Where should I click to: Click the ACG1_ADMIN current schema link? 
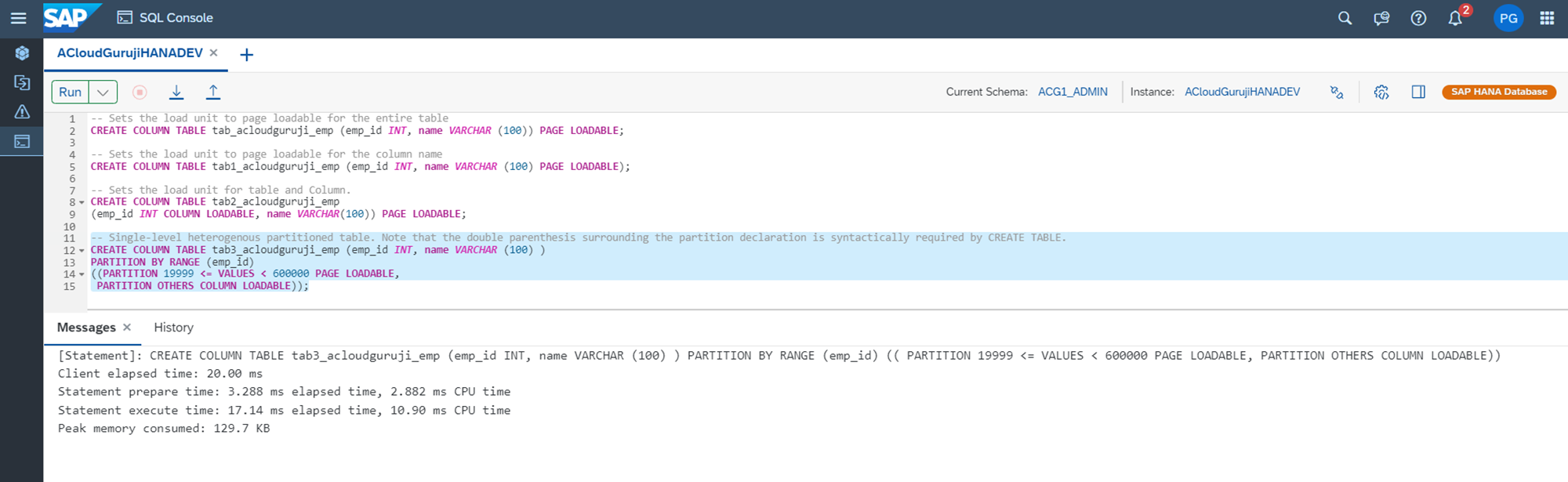(x=1073, y=92)
